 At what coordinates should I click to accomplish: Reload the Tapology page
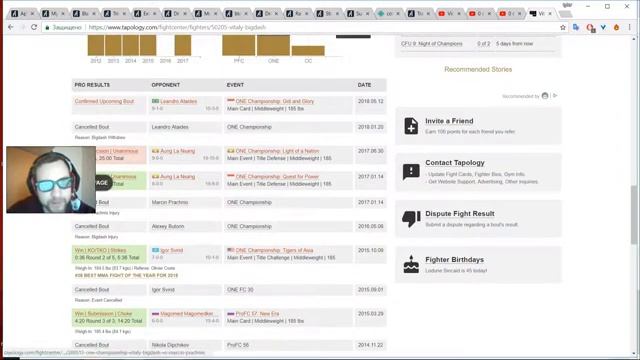[x=34, y=27]
